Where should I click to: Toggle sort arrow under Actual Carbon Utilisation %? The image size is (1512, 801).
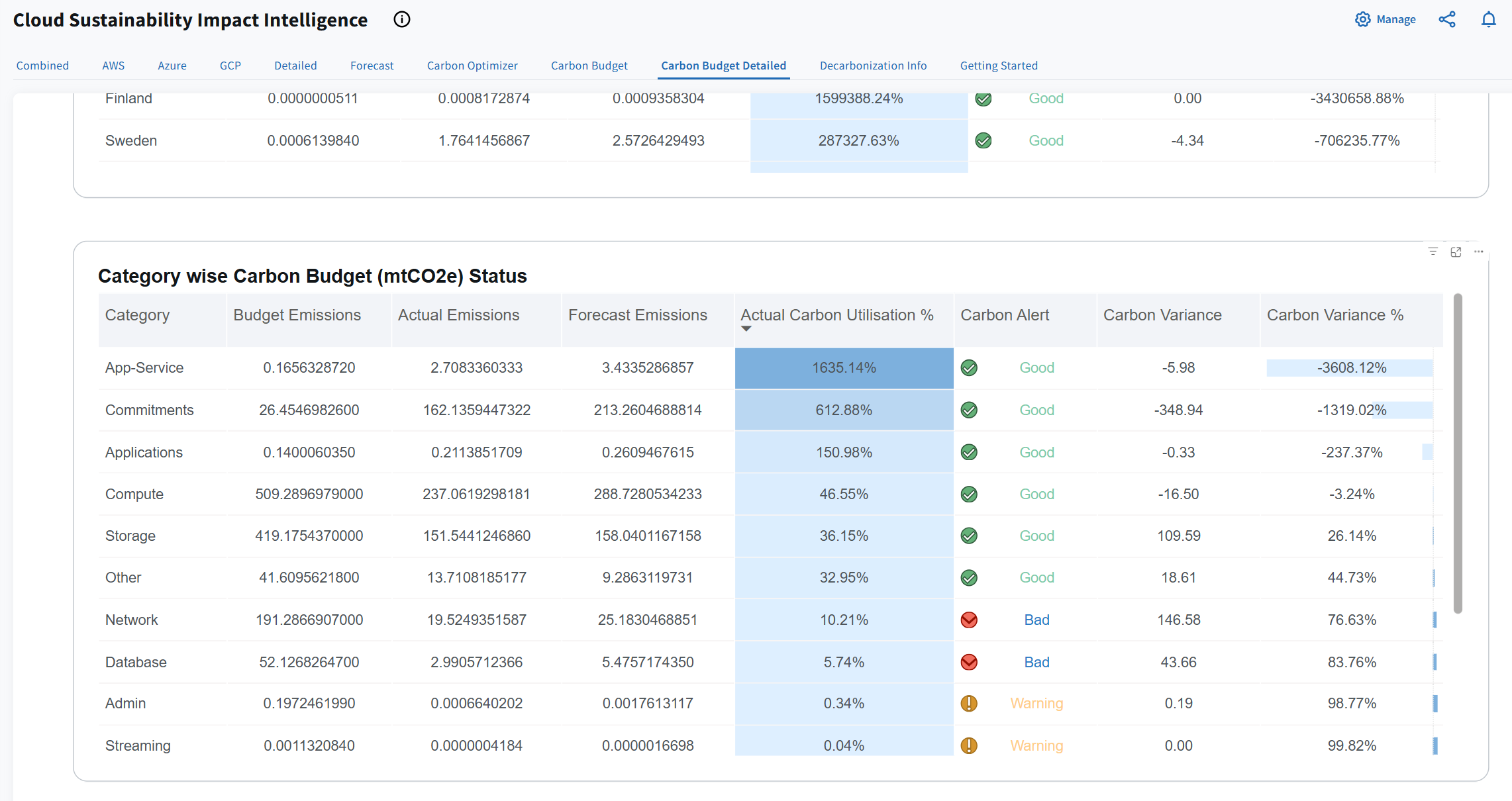coord(746,329)
